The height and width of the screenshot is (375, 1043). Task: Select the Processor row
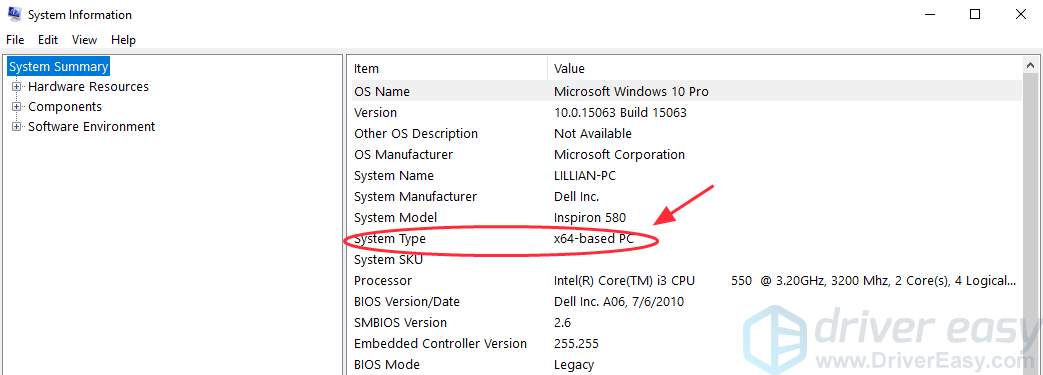point(686,281)
